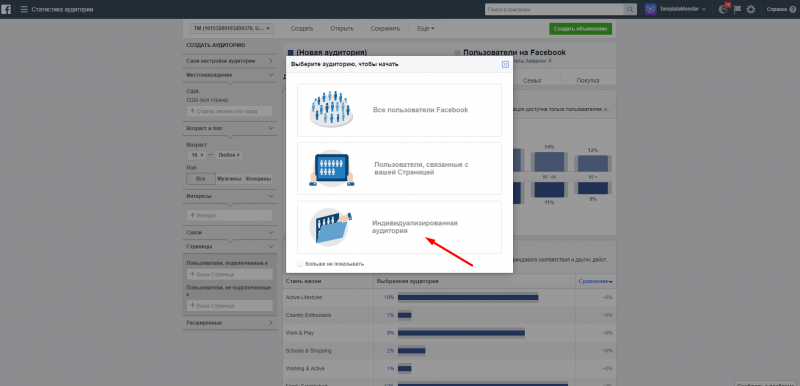
Task: Click the Стиль жизни column header
Action: [304, 281]
